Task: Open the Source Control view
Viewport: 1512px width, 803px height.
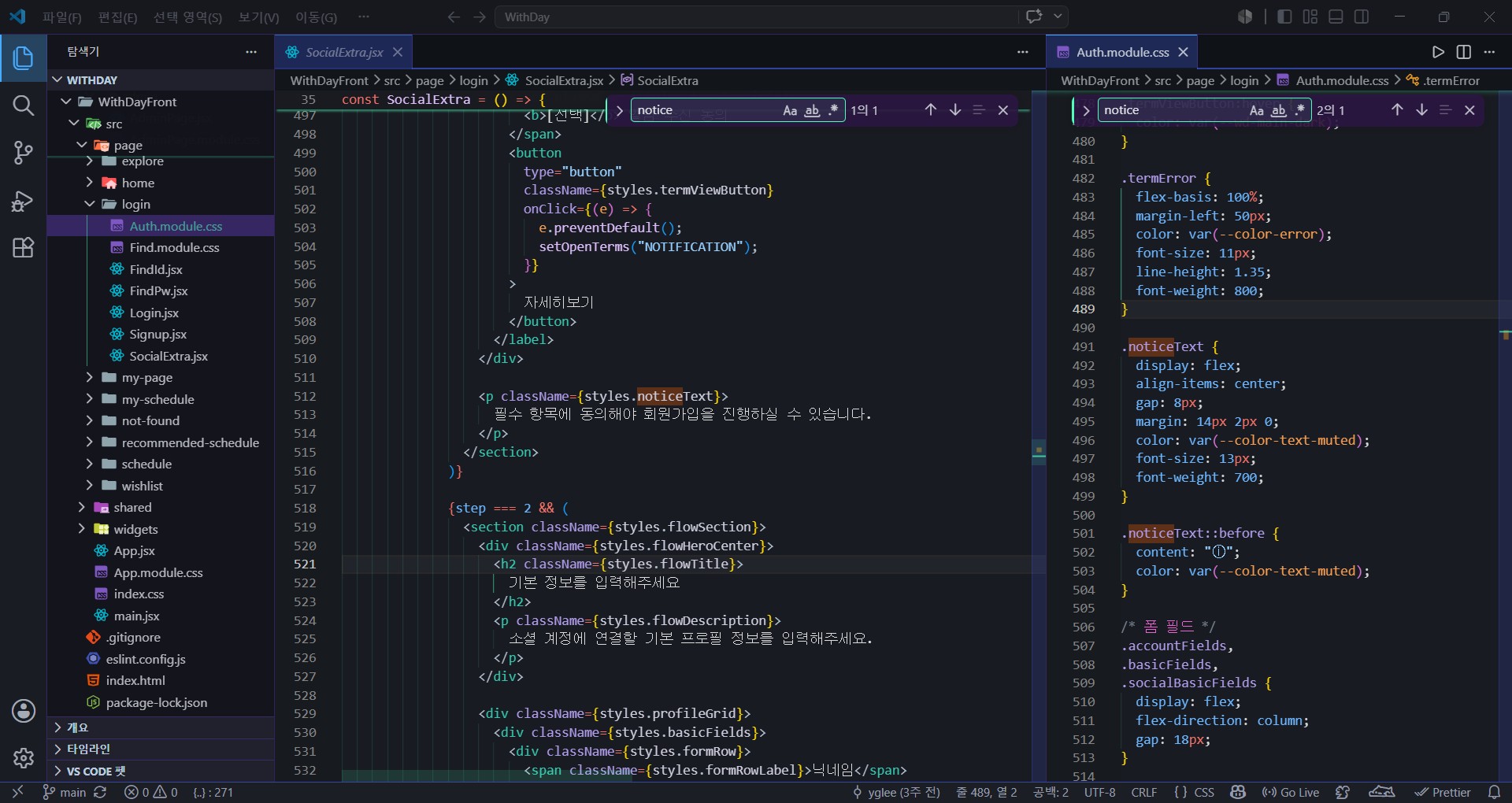Action: pos(23,153)
